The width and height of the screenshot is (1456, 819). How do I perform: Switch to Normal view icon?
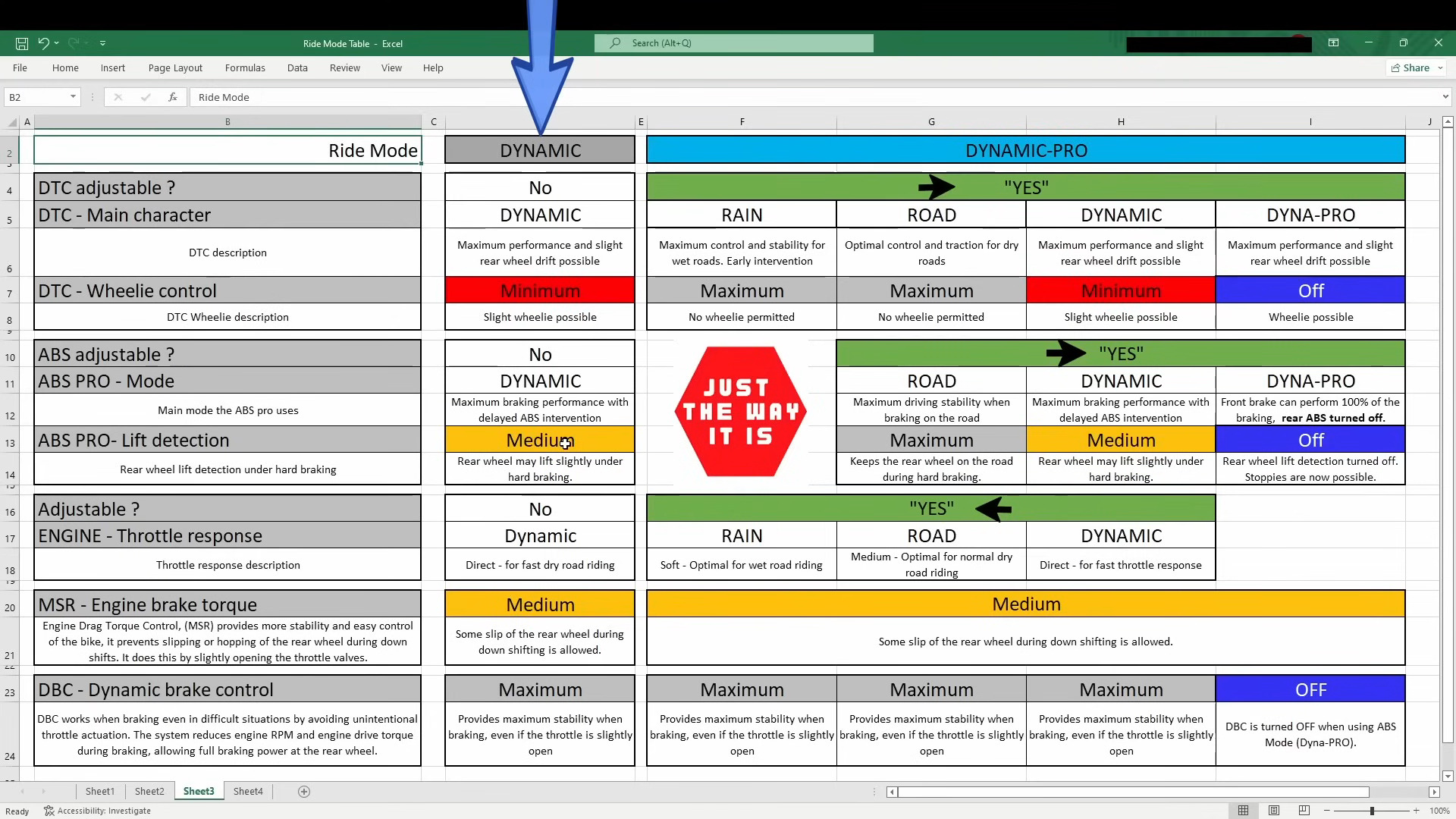[1244, 811]
